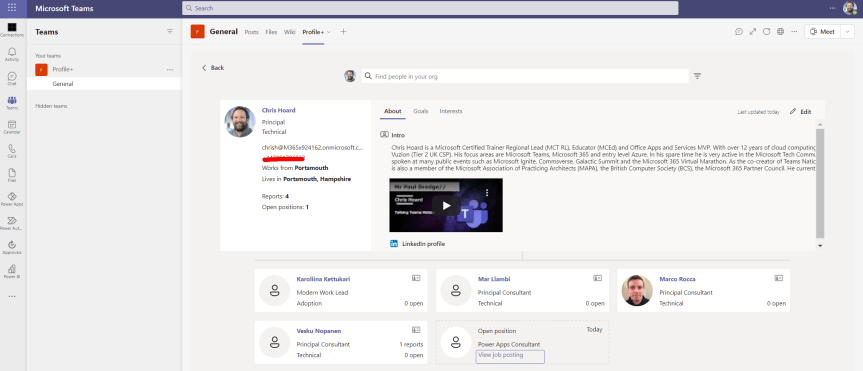Add a new tab with plus icon
The height and width of the screenshot is (371, 863).
343,32
